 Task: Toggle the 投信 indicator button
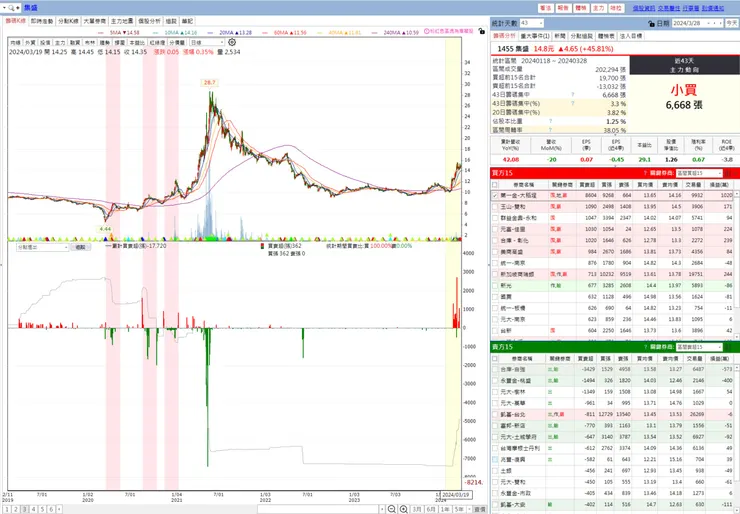pos(45,42)
